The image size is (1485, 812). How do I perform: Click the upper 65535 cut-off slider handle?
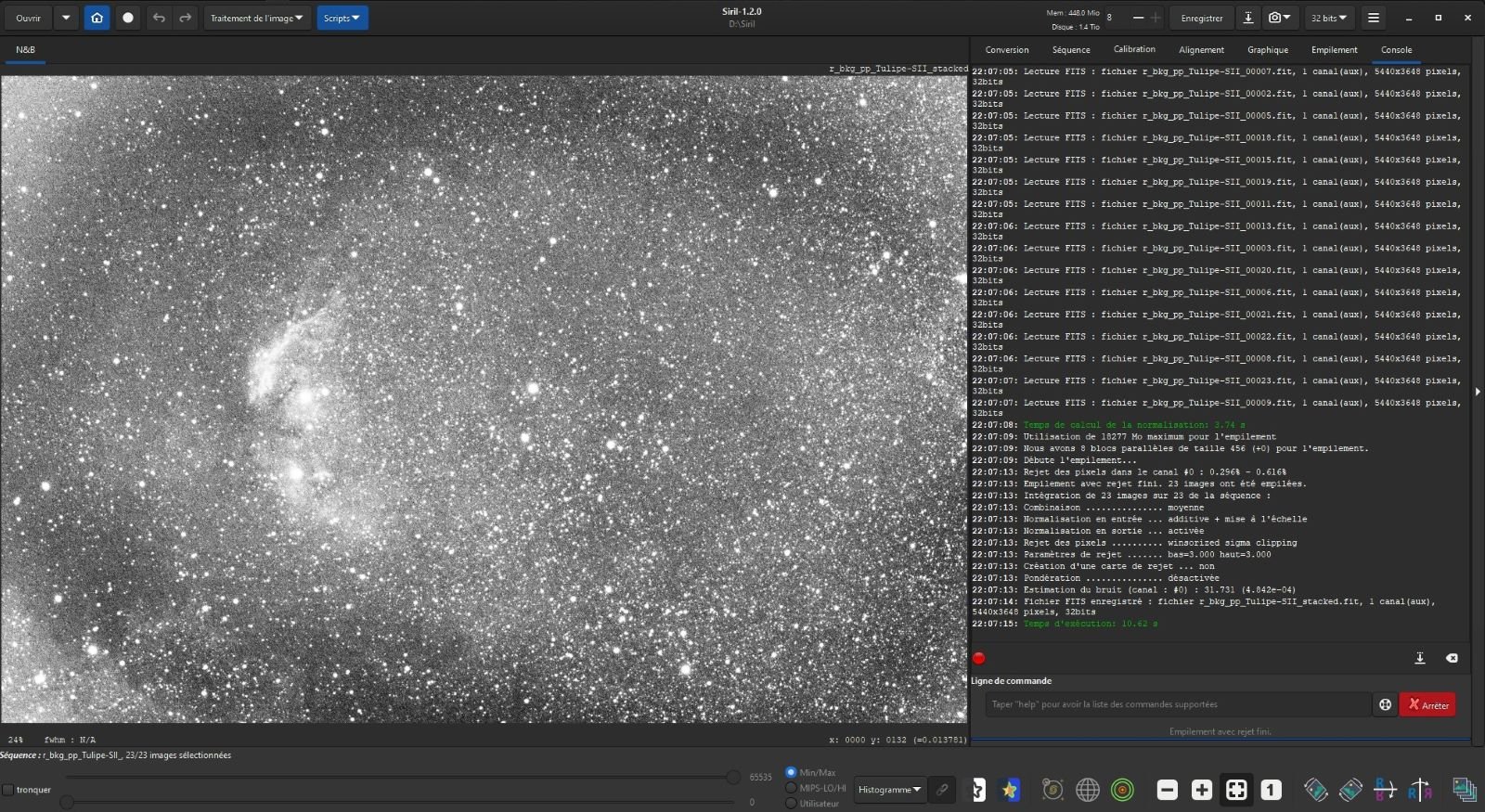pos(733,777)
